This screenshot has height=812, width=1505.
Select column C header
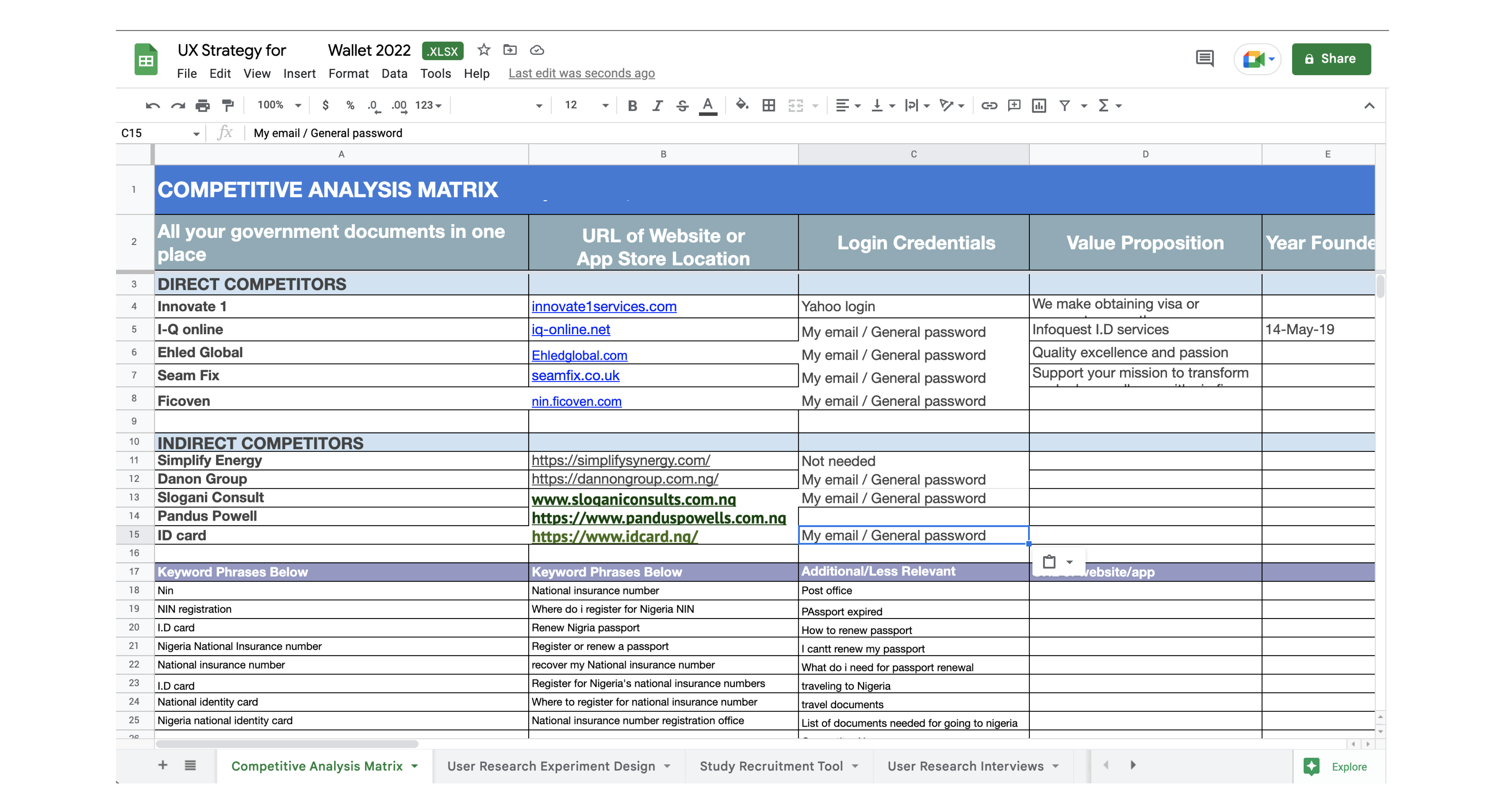click(914, 154)
